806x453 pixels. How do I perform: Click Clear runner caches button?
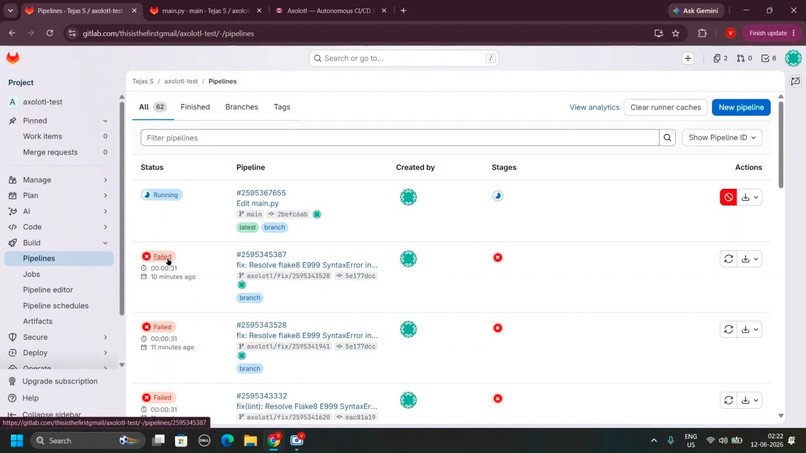click(666, 107)
